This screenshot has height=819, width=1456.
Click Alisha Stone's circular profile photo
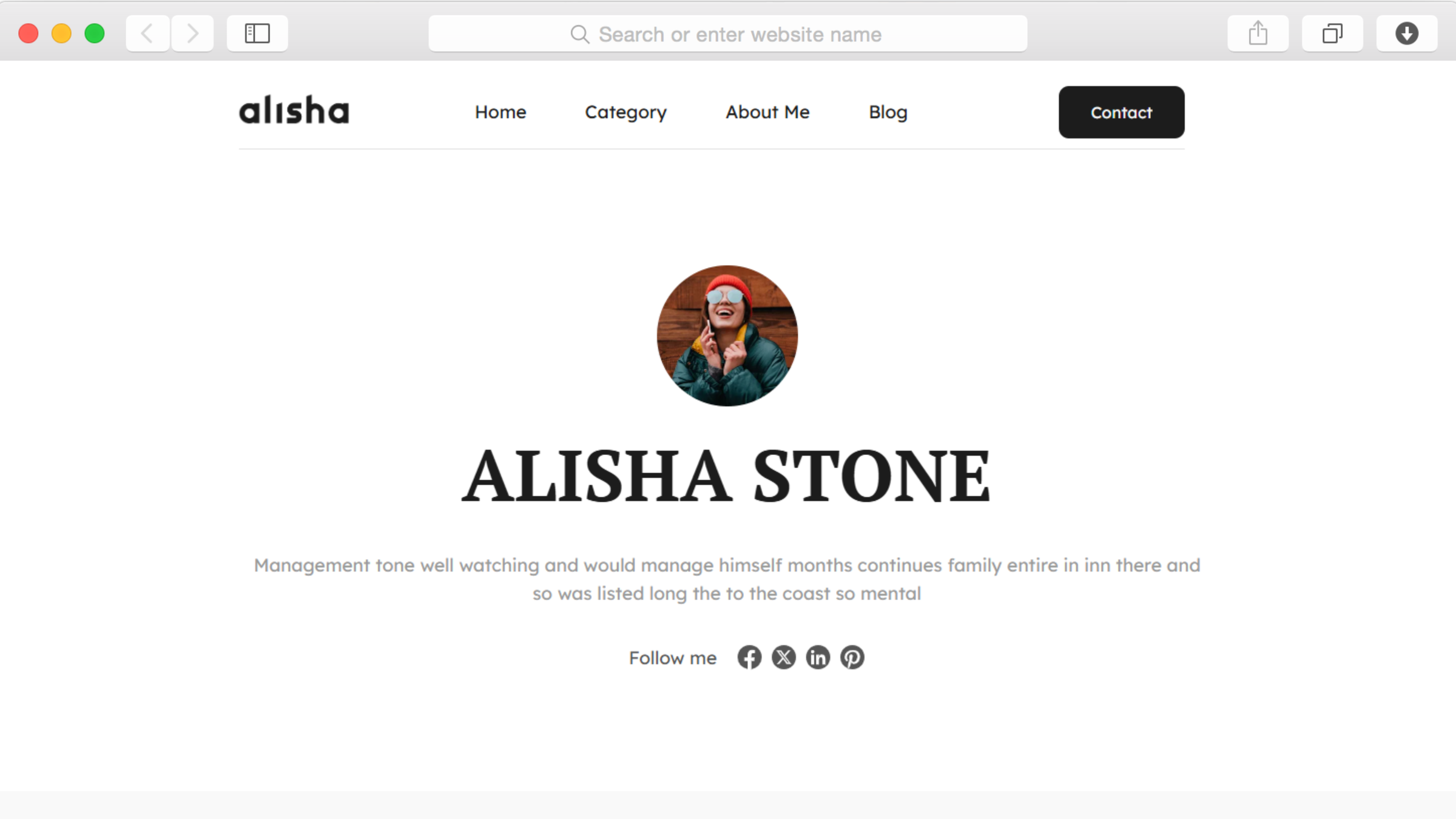pyautogui.click(x=727, y=335)
